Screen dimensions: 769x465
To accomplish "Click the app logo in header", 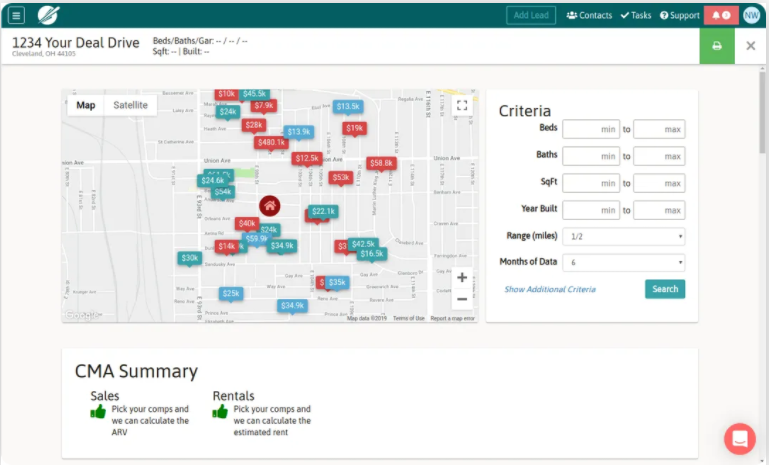I will coord(49,15).
